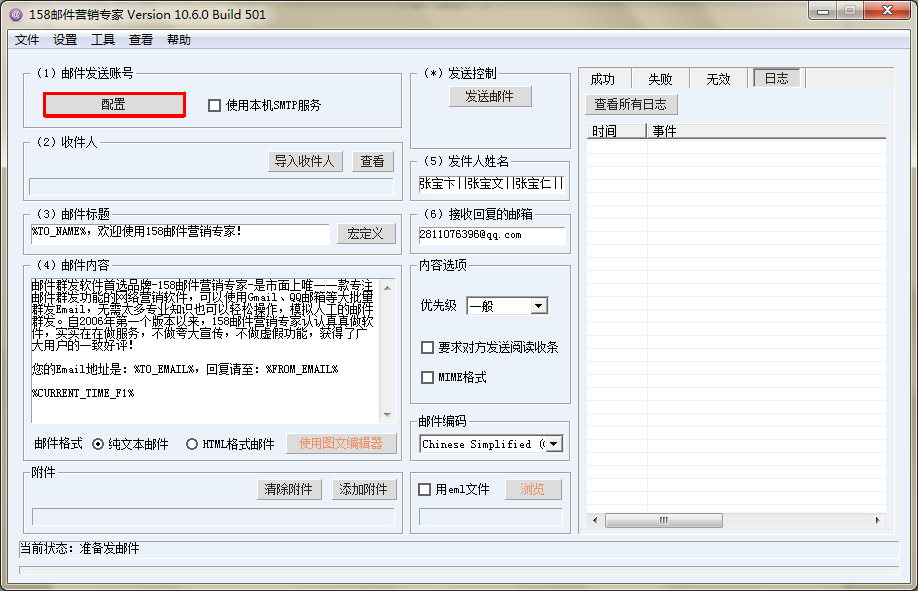Click 清除附件 button
The width and height of the screenshot is (918, 591).
click(289, 489)
